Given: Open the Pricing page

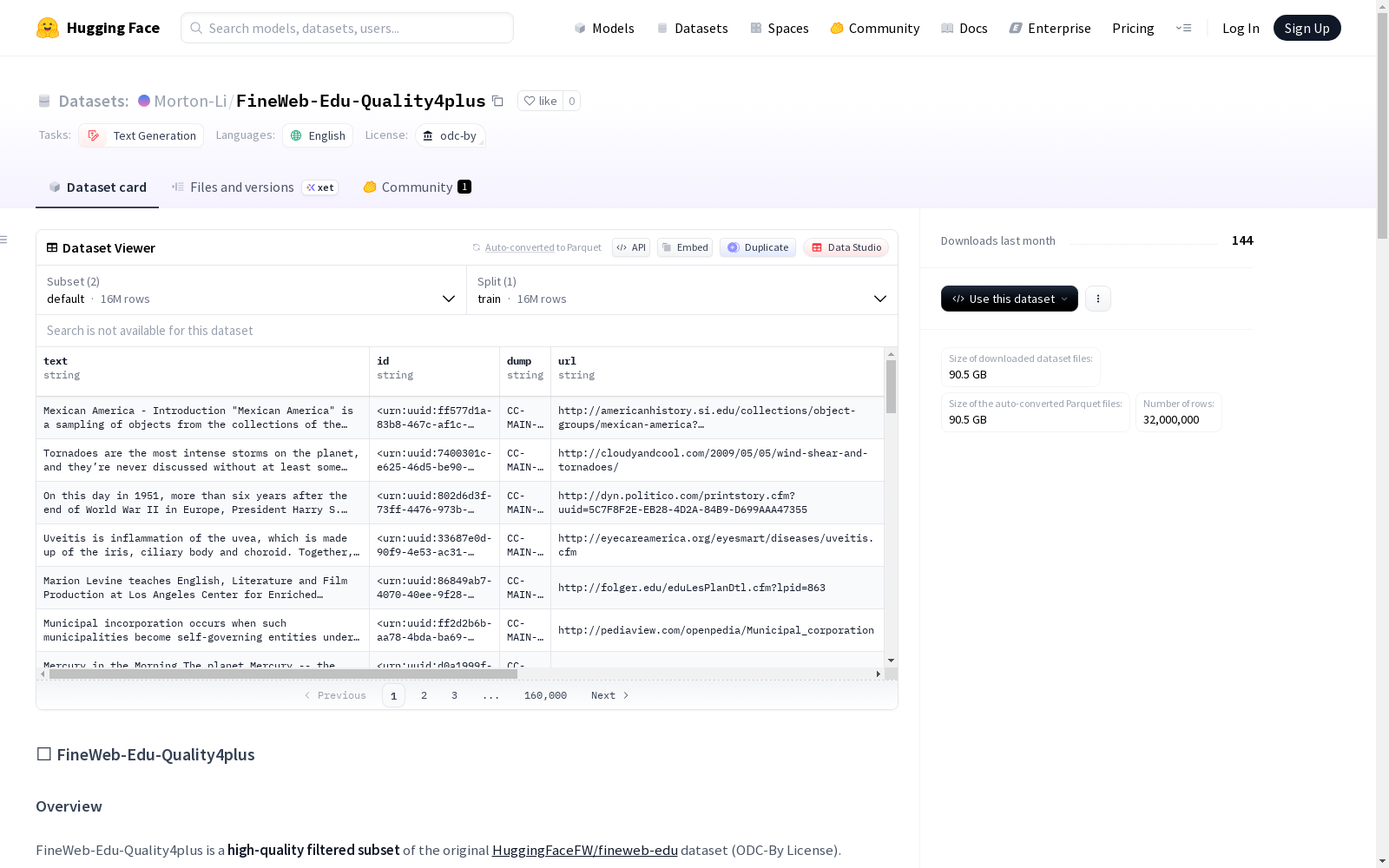Looking at the screenshot, I should point(1133,28).
